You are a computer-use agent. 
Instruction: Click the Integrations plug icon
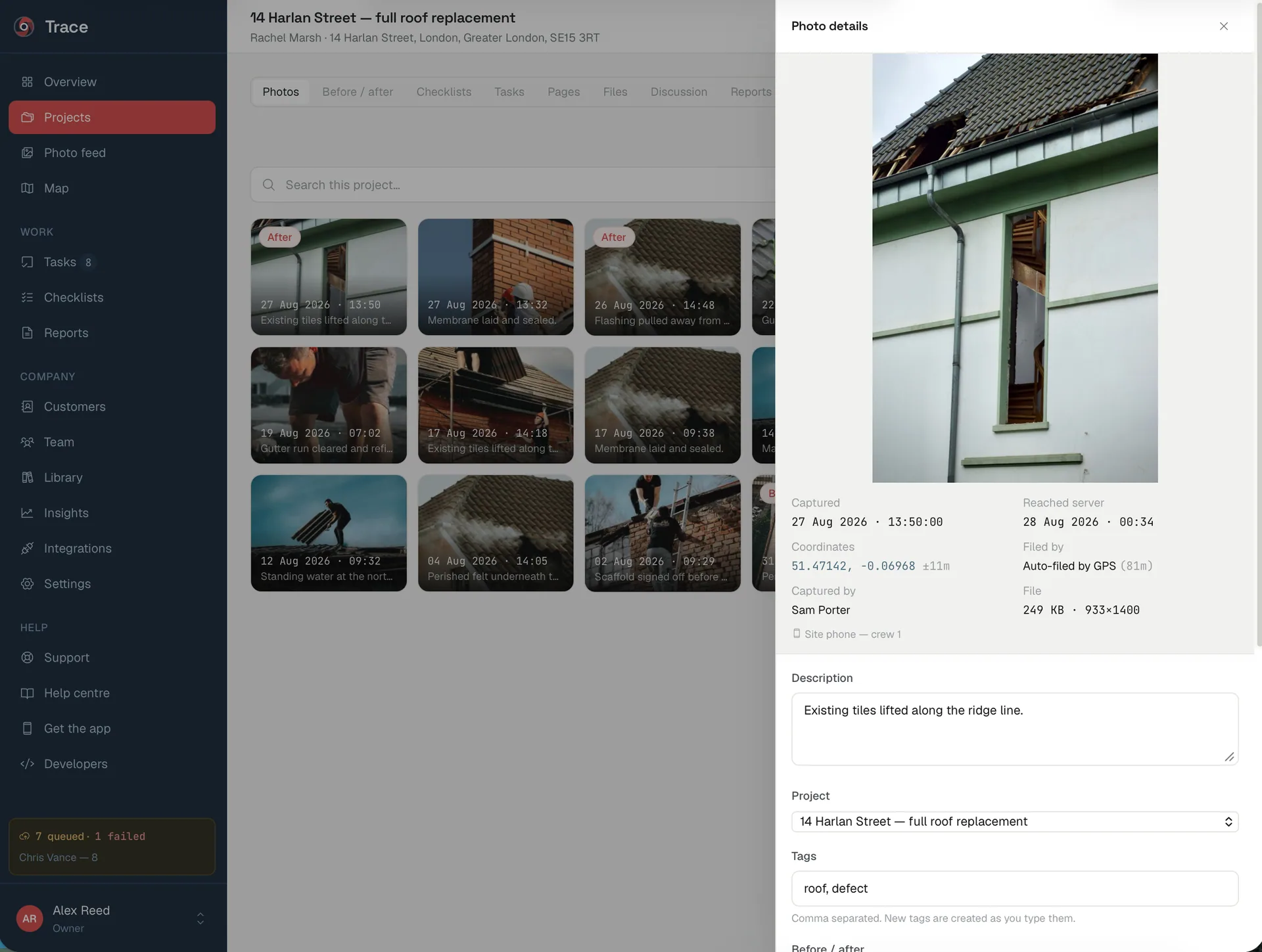point(27,549)
